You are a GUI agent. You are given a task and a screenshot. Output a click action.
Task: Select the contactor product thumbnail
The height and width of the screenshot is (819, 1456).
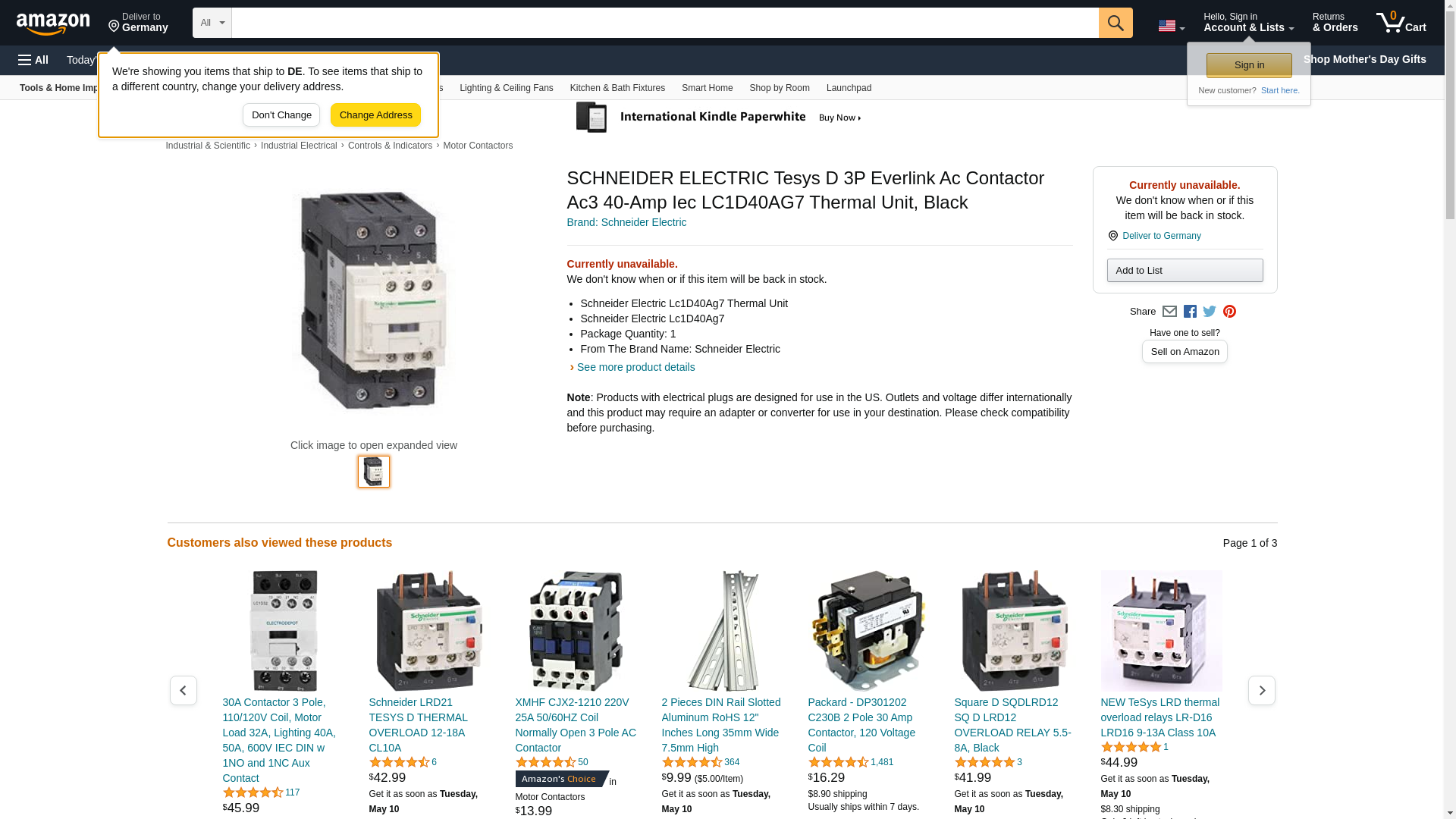tap(373, 472)
